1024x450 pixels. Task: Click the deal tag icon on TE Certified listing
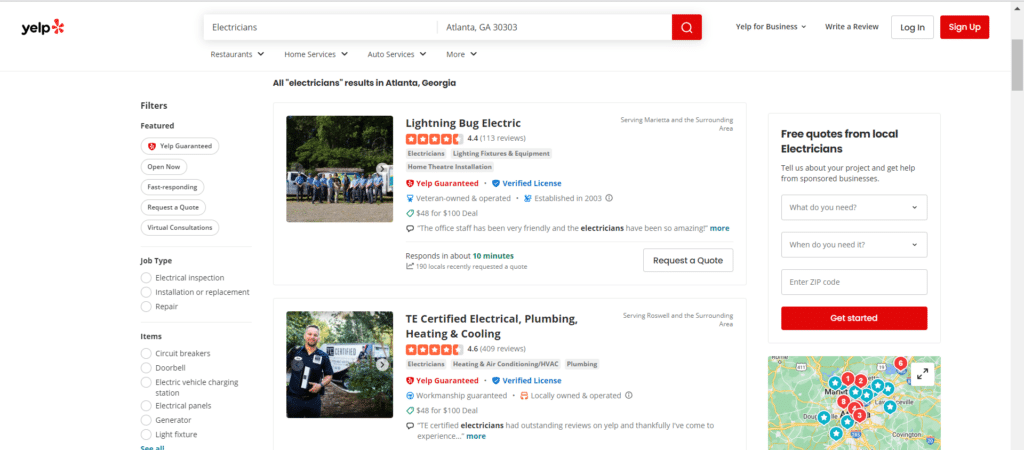coord(410,411)
